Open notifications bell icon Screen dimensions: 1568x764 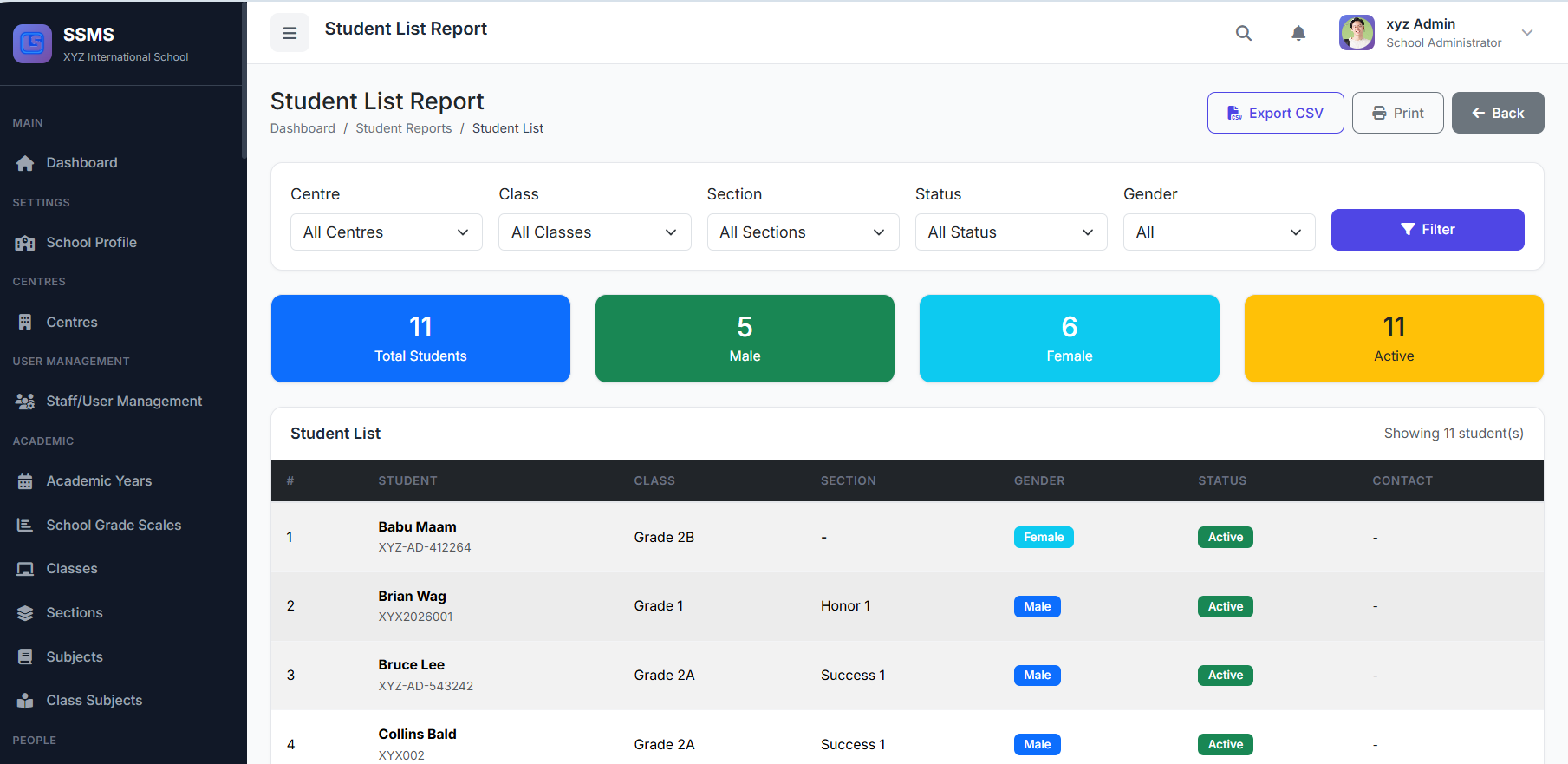(1298, 33)
